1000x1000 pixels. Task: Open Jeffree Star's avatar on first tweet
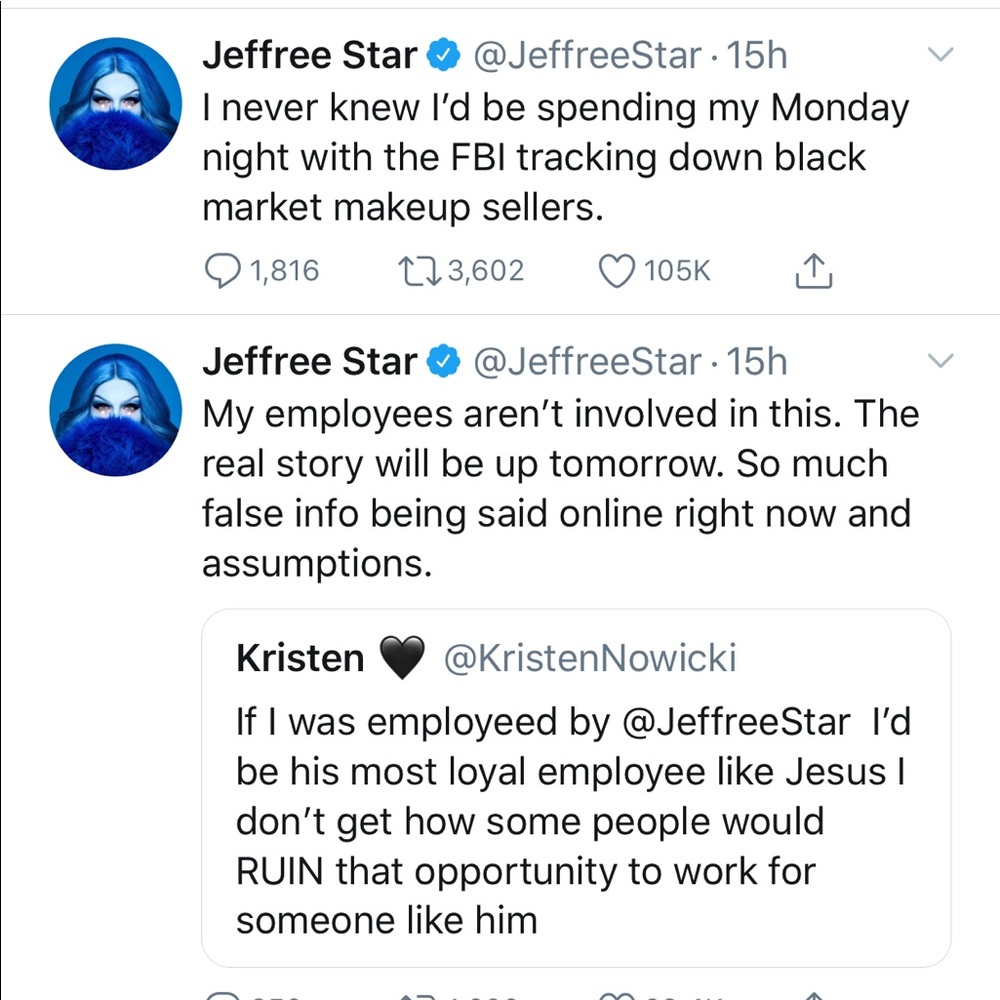pyautogui.click(x=115, y=103)
